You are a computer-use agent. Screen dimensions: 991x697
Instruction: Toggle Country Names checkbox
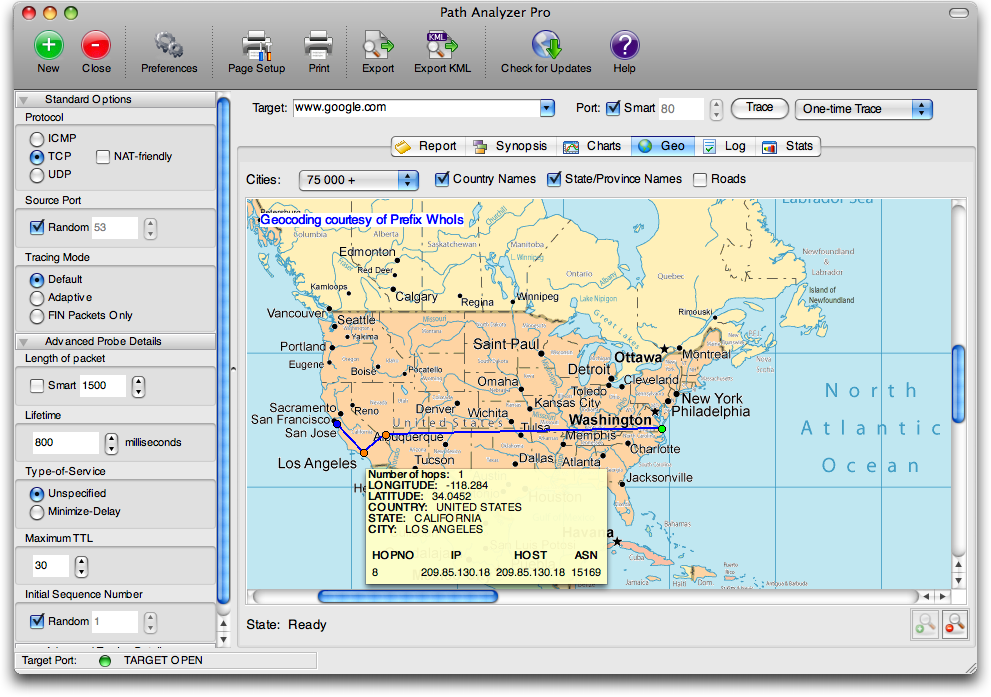pyautogui.click(x=442, y=179)
